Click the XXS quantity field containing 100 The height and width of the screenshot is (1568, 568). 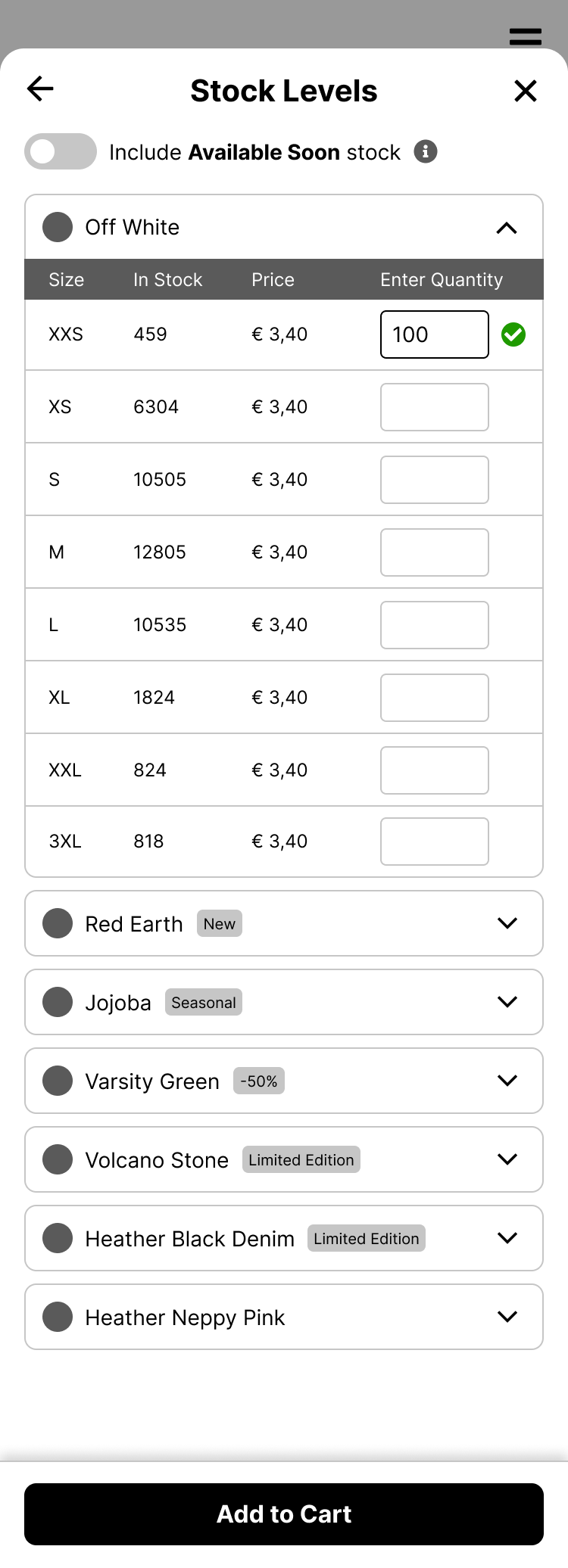click(x=434, y=334)
